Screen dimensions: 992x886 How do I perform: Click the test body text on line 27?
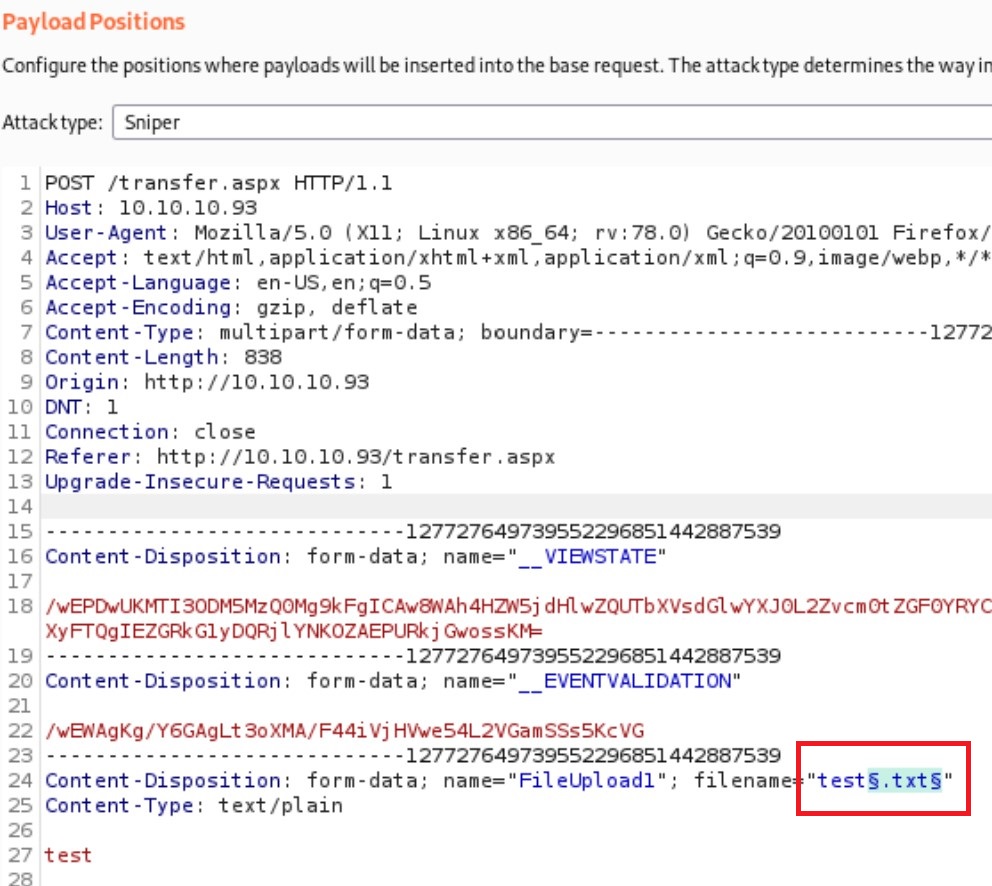click(x=68, y=855)
